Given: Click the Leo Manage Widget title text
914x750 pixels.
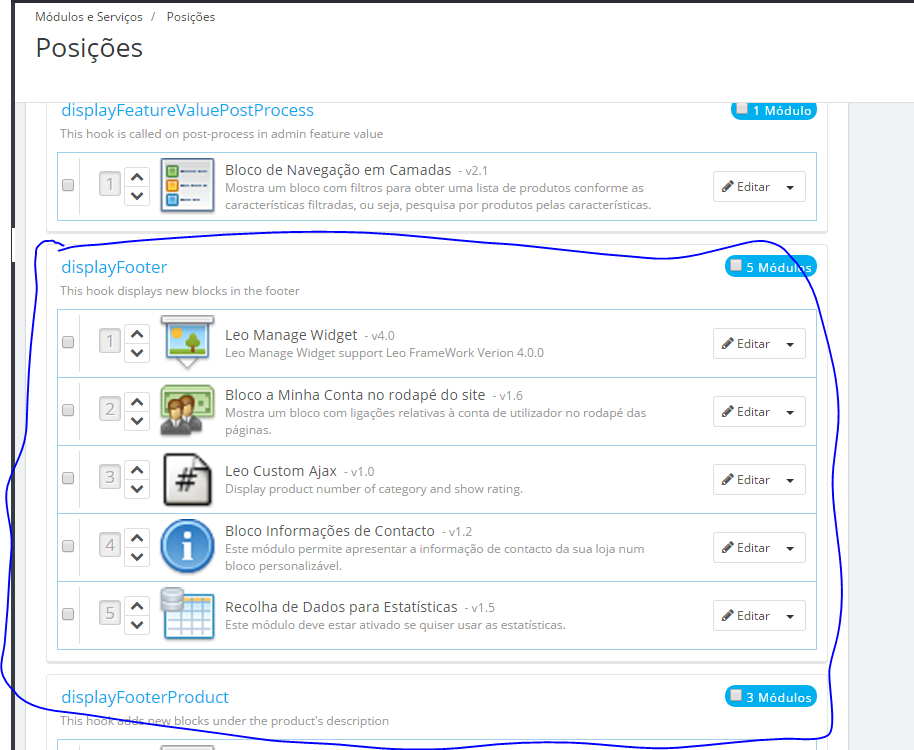Looking at the screenshot, I should pyautogui.click(x=291, y=335).
